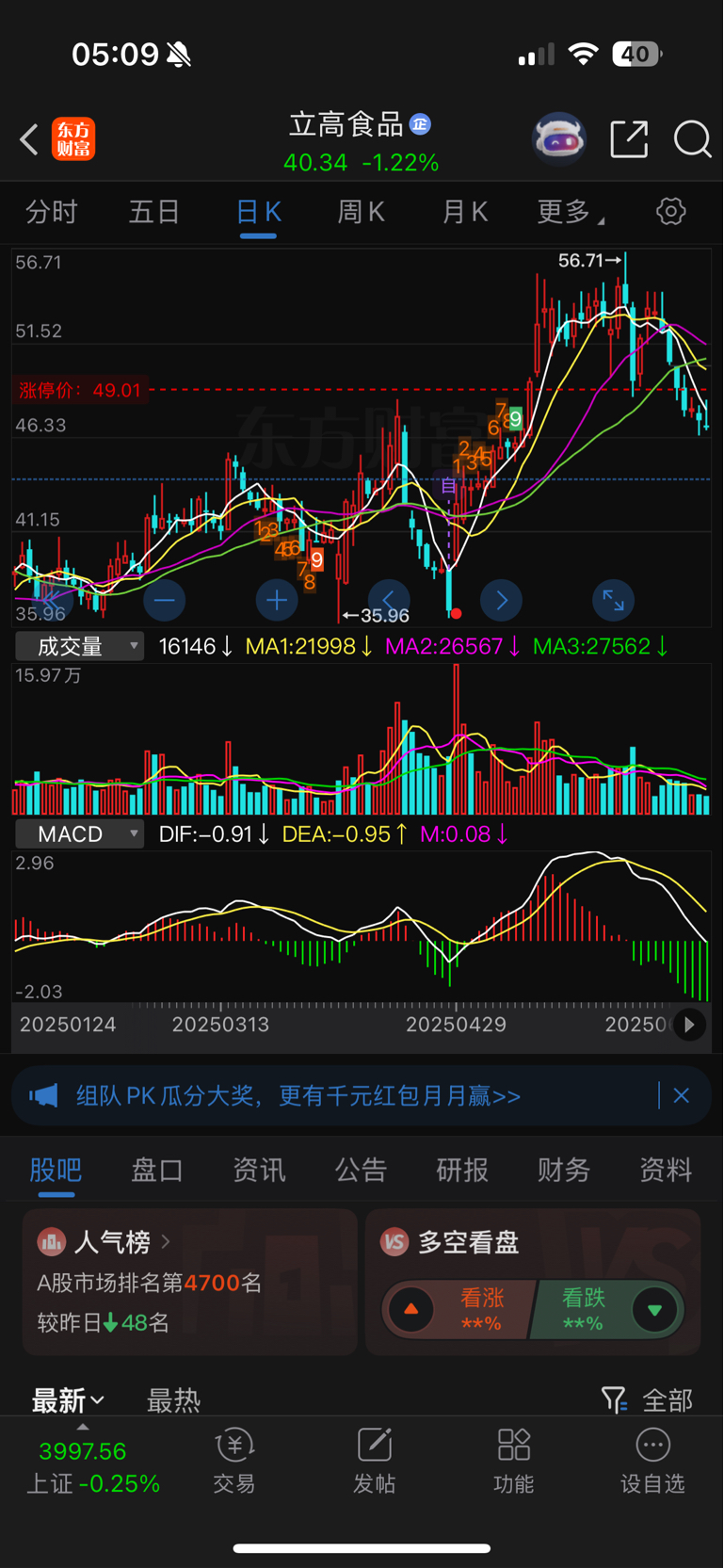Tap 立高食品 stock title
724x1568 pixels.
(x=346, y=124)
